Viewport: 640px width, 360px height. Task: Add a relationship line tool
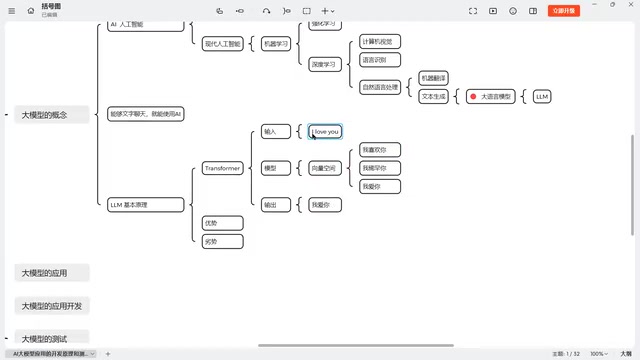click(267, 11)
